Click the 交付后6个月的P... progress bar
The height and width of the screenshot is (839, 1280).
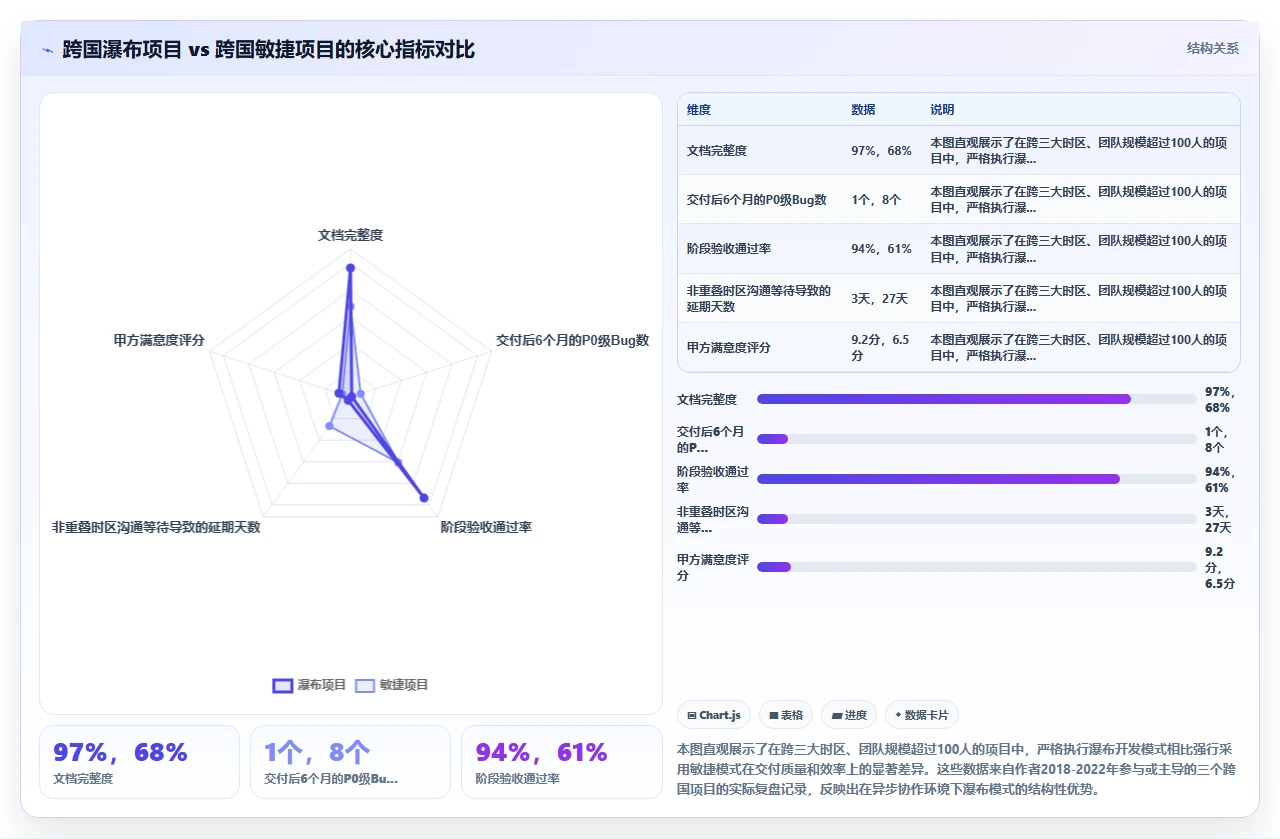point(977,439)
